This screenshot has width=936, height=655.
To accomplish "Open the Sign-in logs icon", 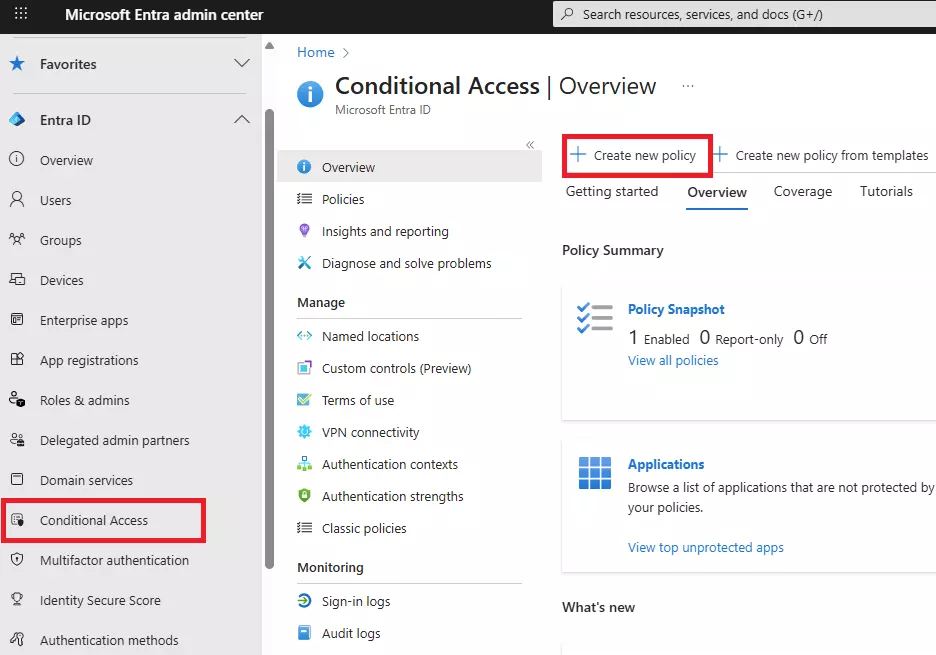I will [305, 601].
